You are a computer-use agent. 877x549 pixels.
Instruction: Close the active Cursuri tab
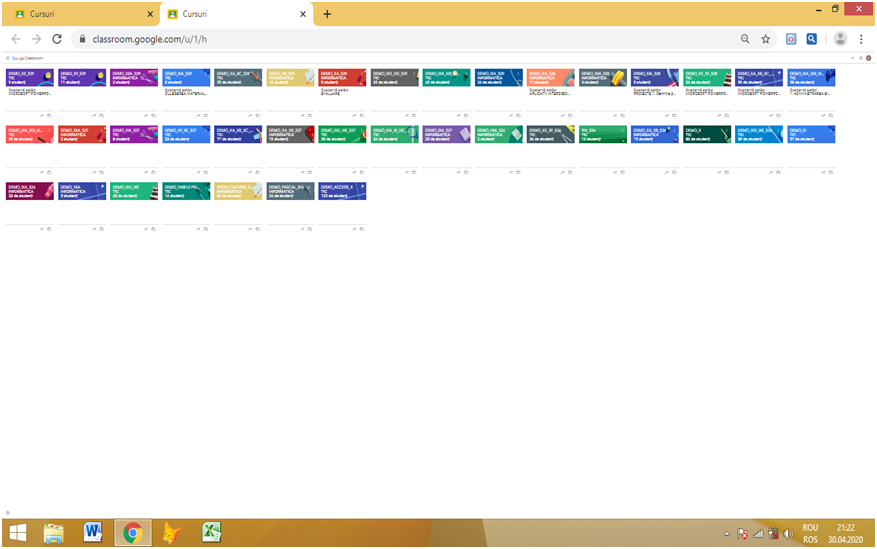[x=303, y=14]
